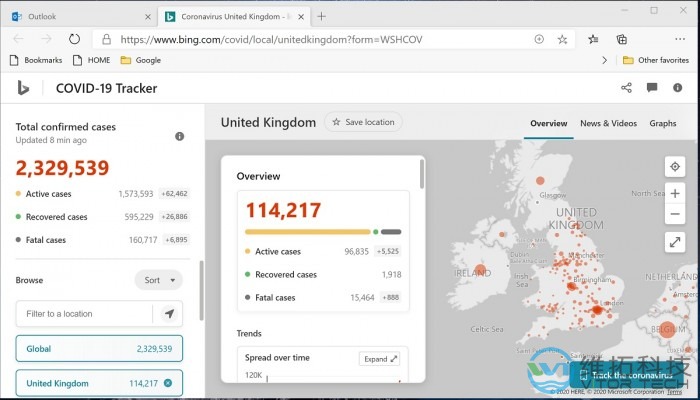Expand map to fullscreen arrow button
Image resolution: width=700 pixels, height=400 pixels.
[675, 242]
